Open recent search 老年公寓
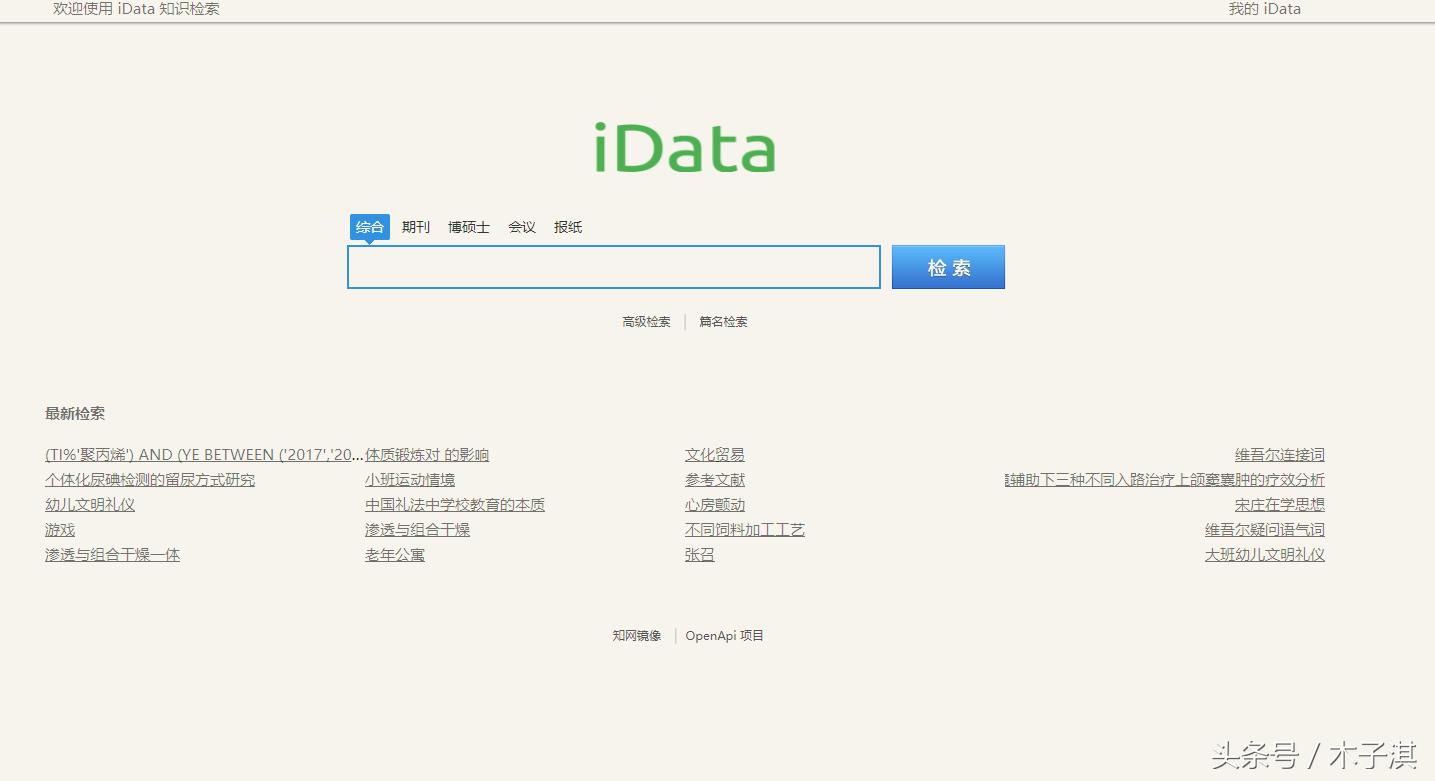Viewport: 1435px width, 781px height. coord(394,554)
